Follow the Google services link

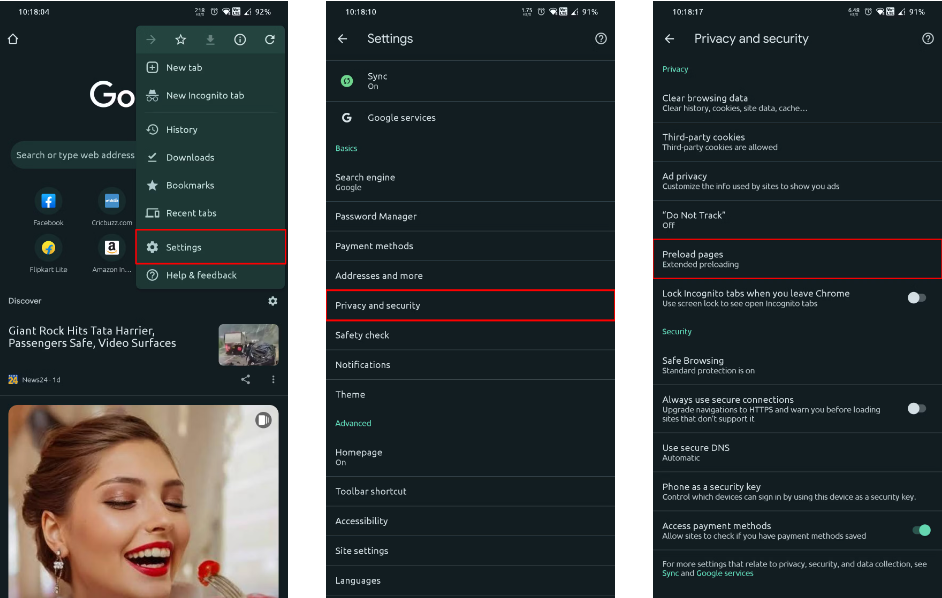pos(725,574)
